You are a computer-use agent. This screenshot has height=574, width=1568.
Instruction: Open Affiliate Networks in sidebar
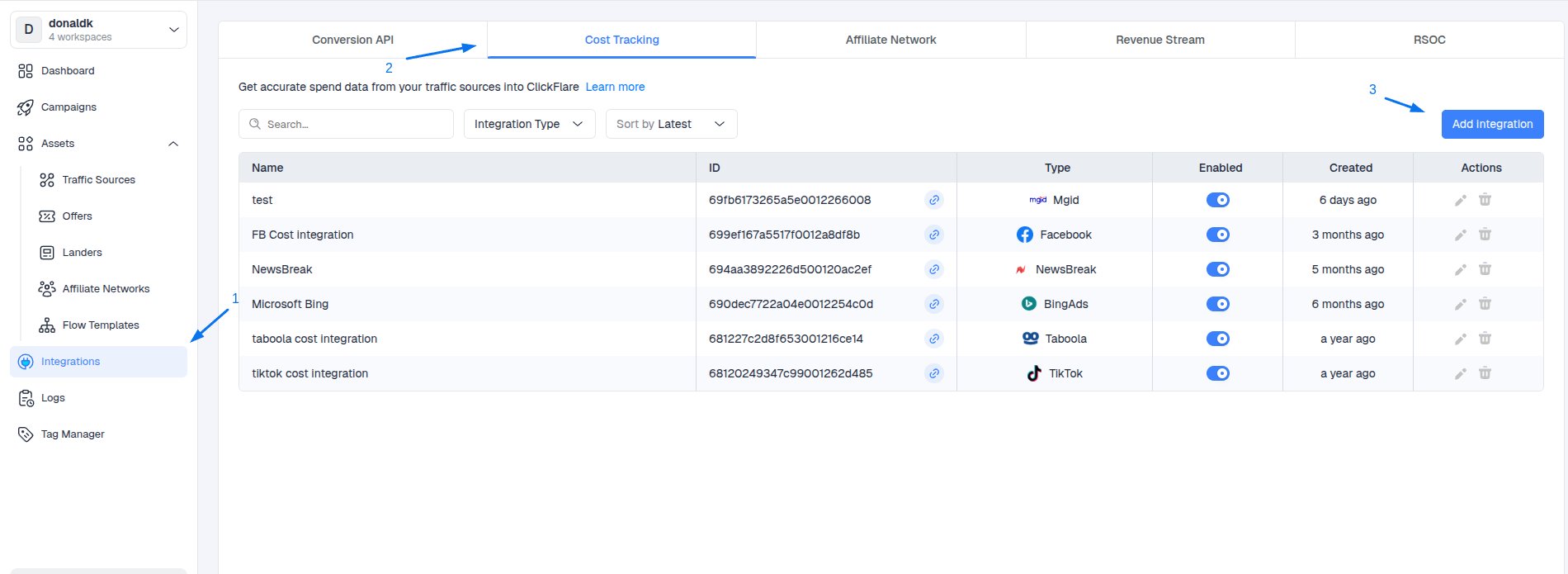tap(109, 289)
